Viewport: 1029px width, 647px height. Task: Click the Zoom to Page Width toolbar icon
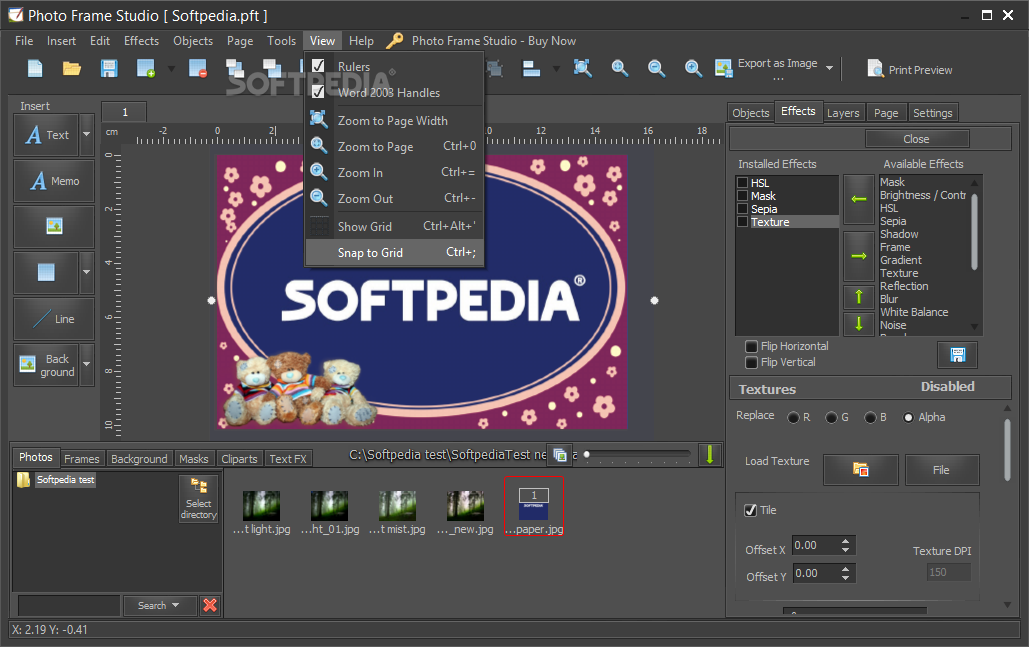click(x=582, y=68)
